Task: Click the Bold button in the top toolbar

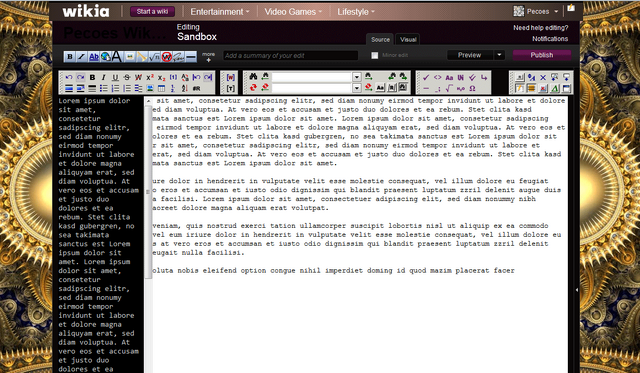Action: pos(70,56)
